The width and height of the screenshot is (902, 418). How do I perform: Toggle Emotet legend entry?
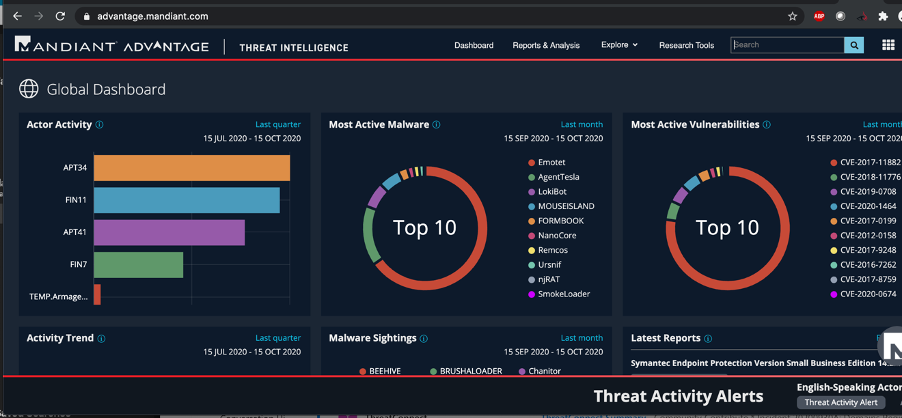tap(546, 163)
